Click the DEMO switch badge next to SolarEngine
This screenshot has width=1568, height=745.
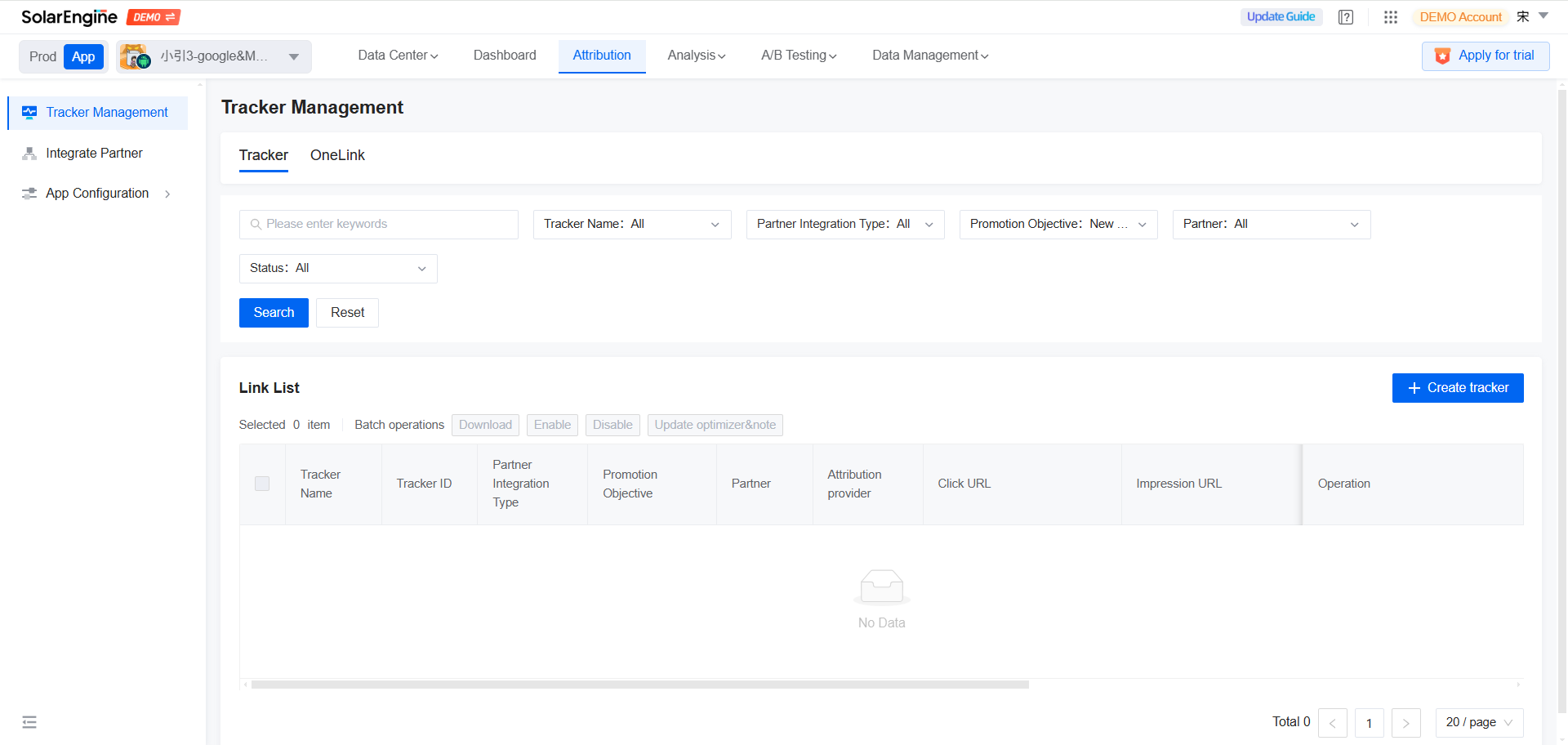(153, 16)
